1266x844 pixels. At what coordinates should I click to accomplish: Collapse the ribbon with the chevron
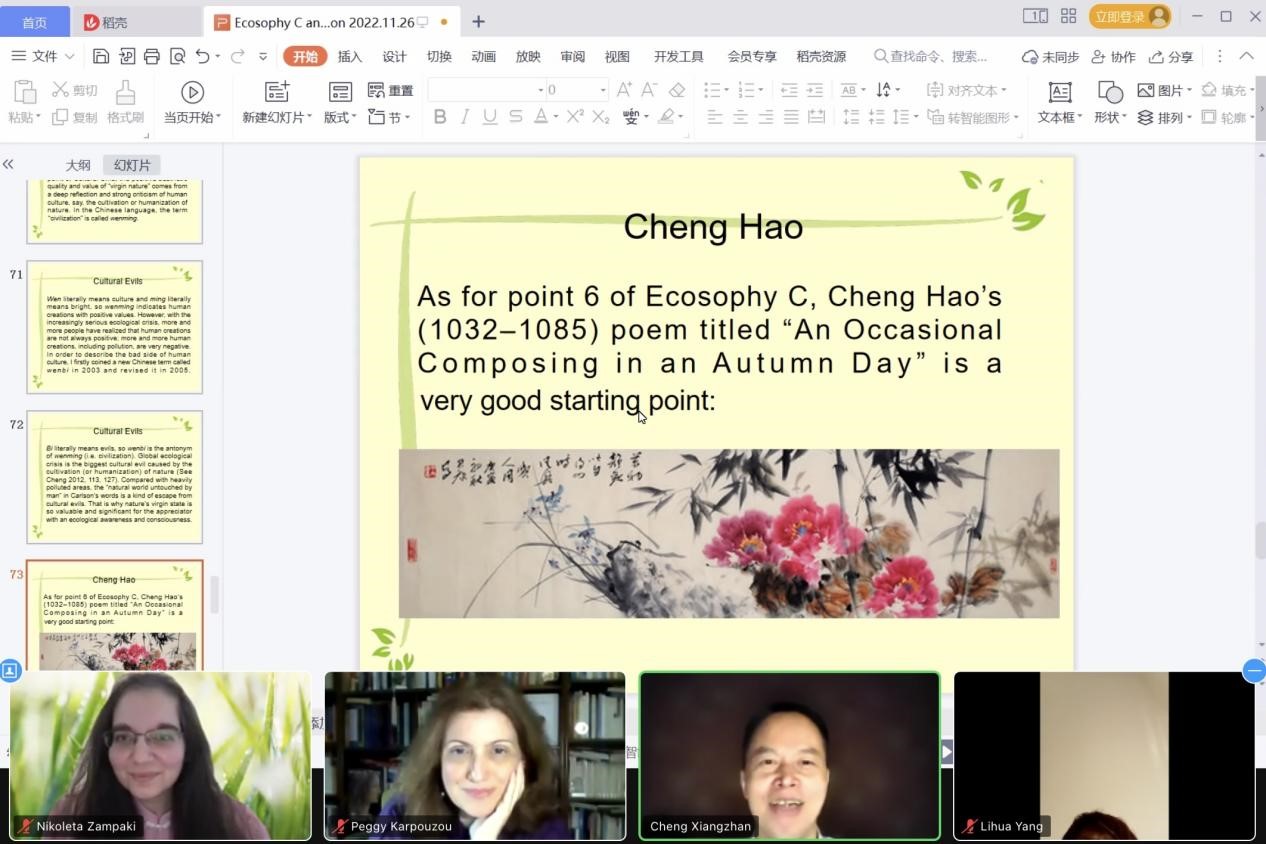click(1246, 57)
